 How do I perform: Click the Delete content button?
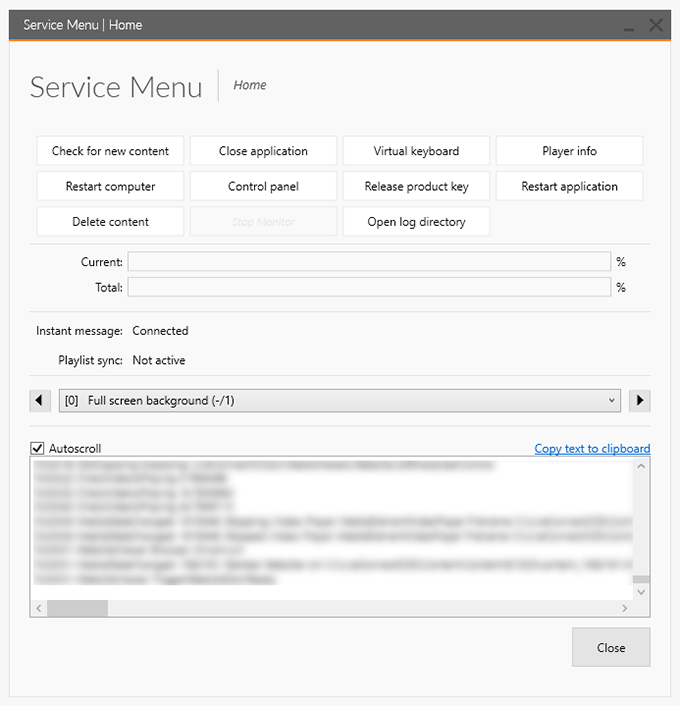click(x=110, y=222)
